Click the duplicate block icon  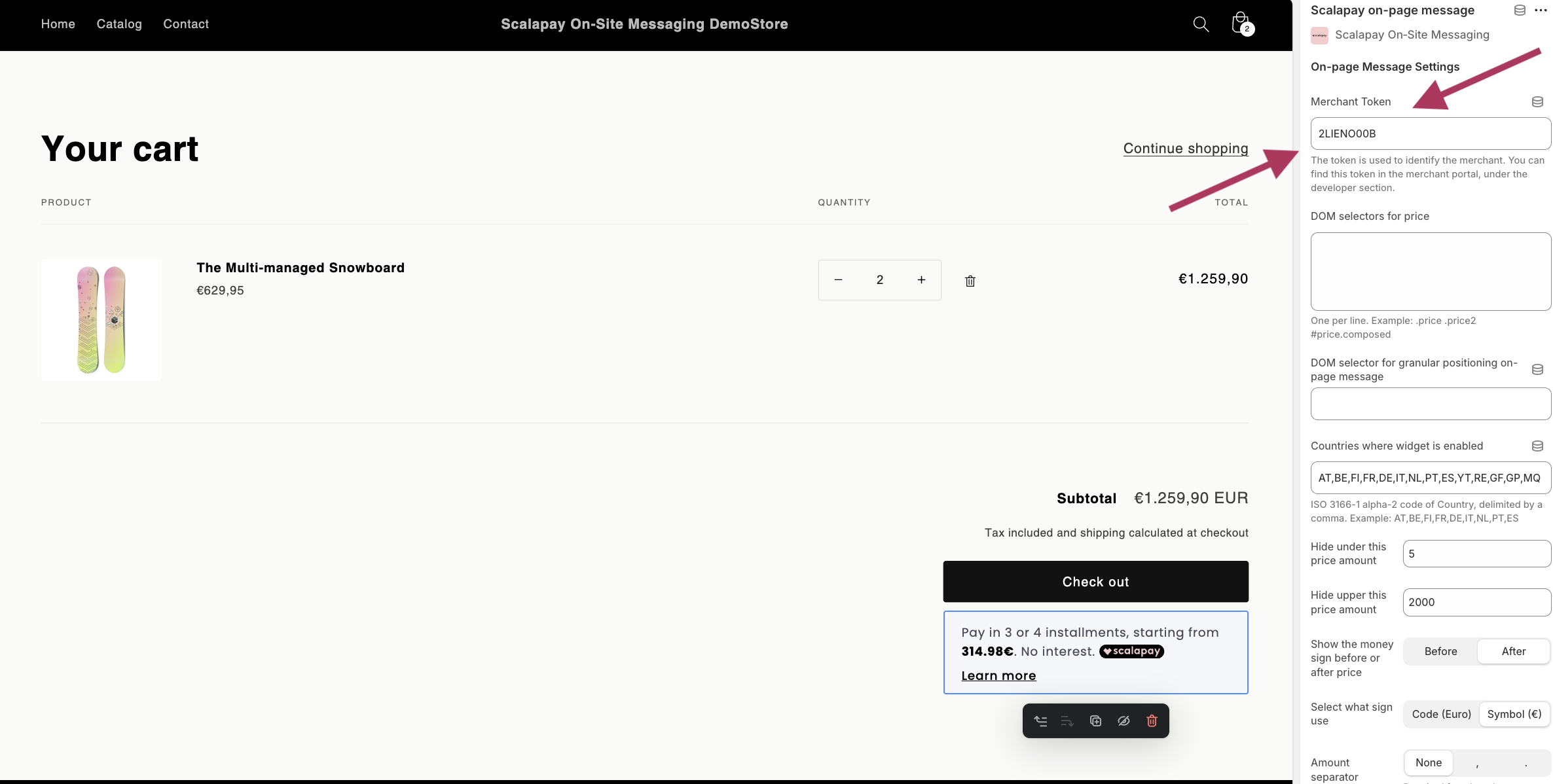[x=1095, y=721]
